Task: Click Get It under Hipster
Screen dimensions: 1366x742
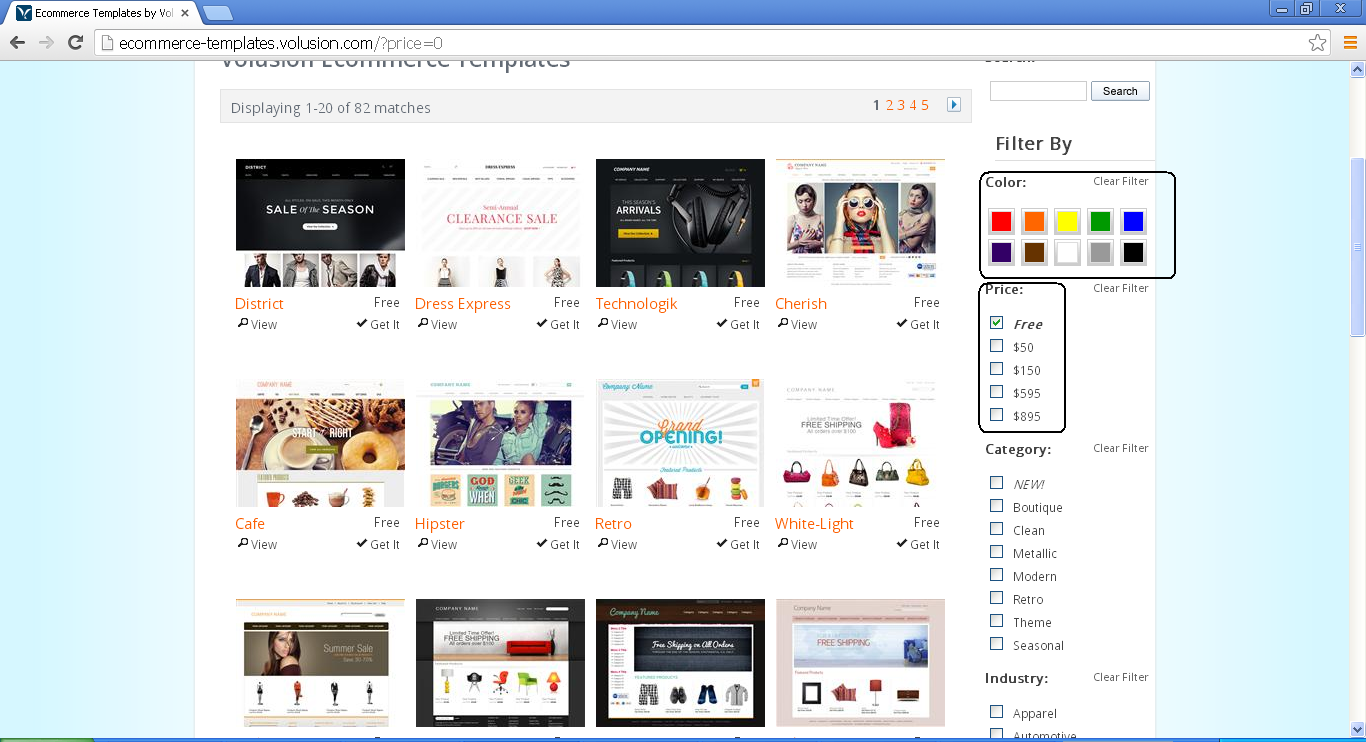Action: click(x=558, y=544)
